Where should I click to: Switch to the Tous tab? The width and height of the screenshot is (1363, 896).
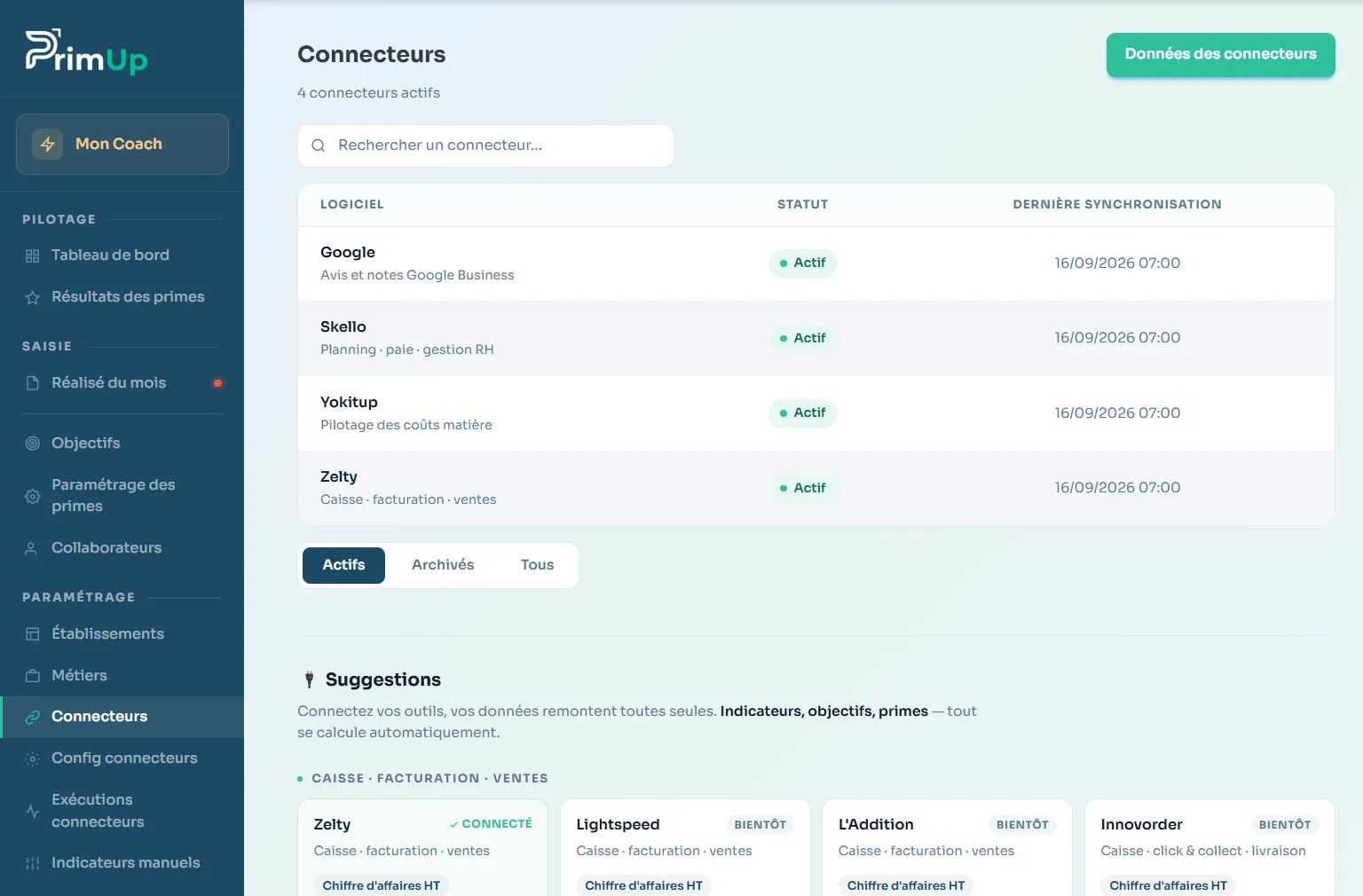point(537,565)
